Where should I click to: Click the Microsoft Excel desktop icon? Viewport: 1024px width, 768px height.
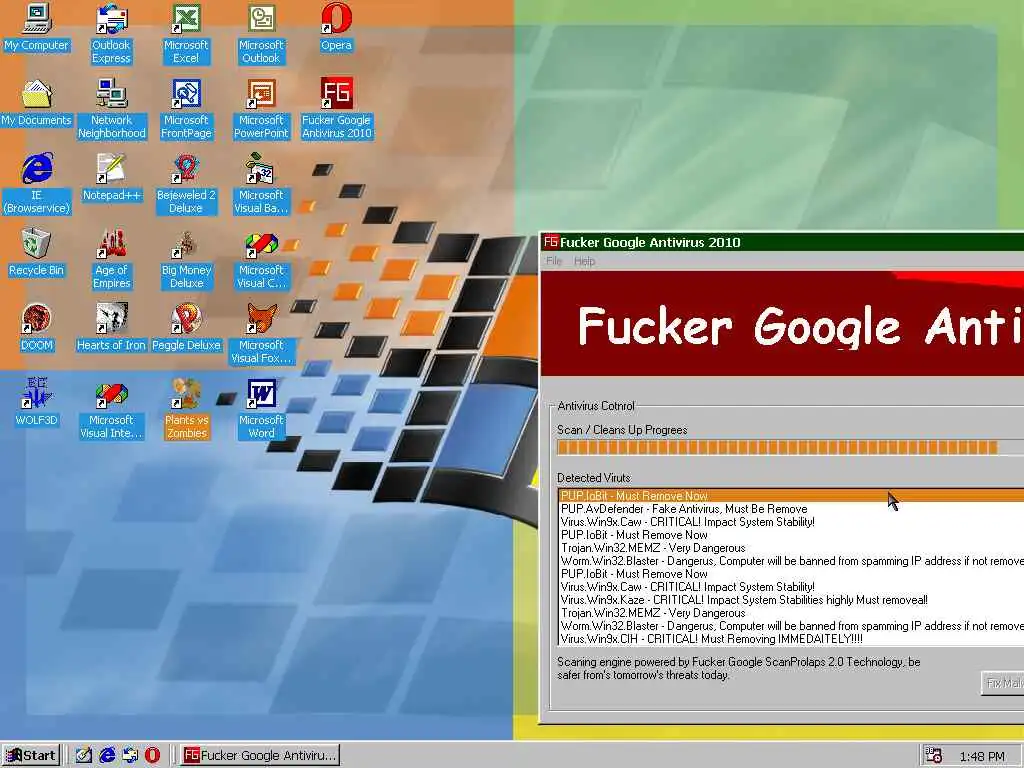click(x=186, y=33)
